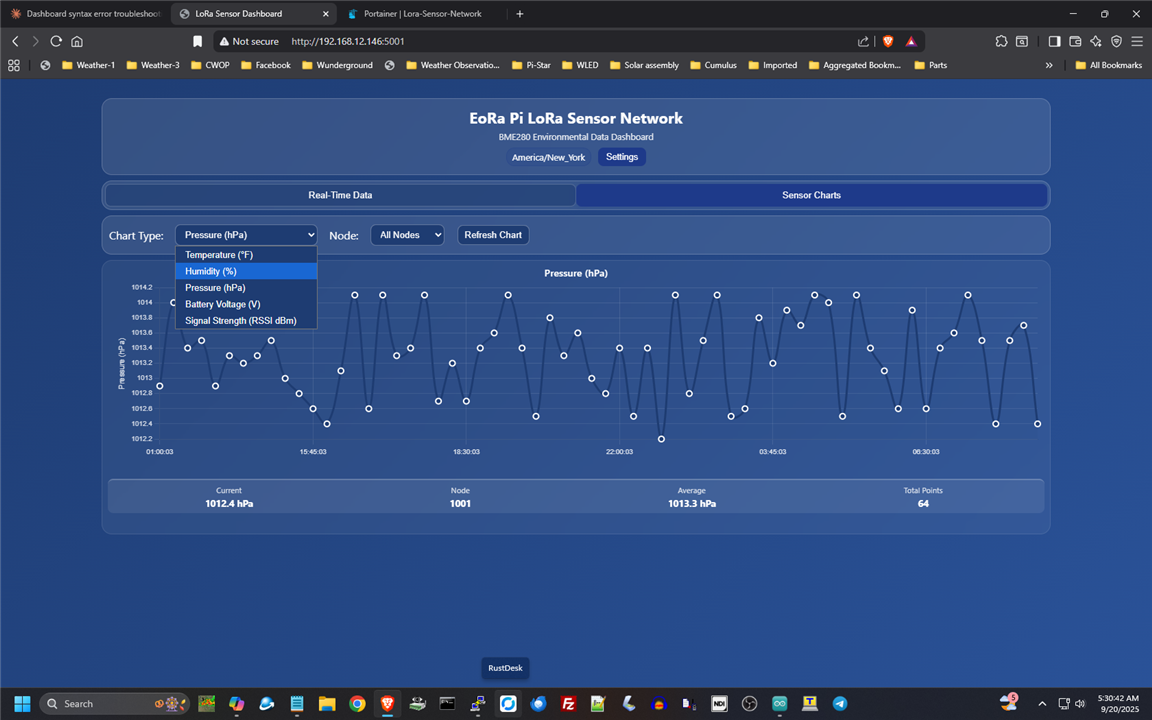Bookmark this page with the bookmark icon
The height and width of the screenshot is (720, 1152).
pyautogui.click(x=197, y=41)
